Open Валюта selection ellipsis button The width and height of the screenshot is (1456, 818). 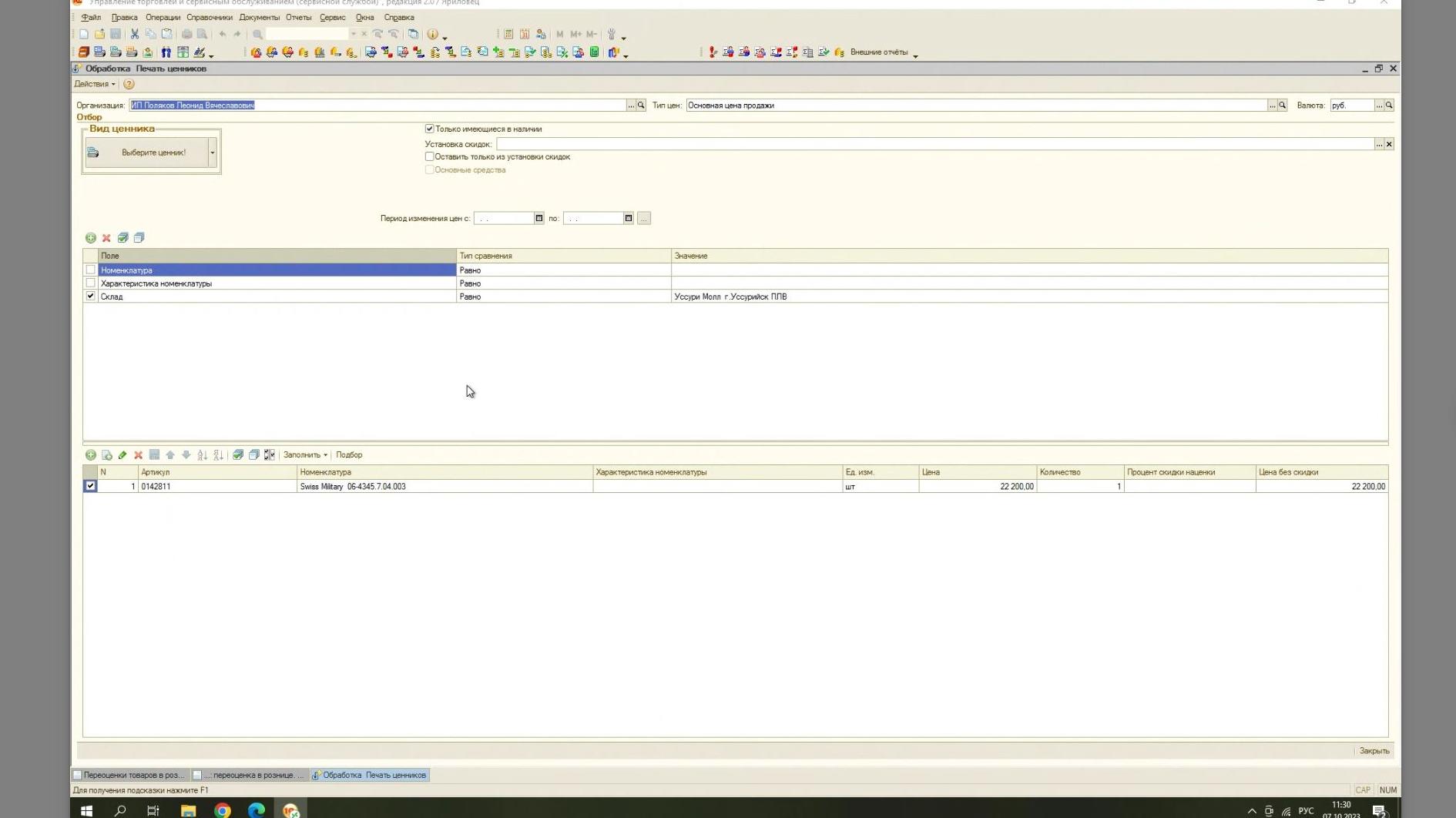click(1379, 106)
